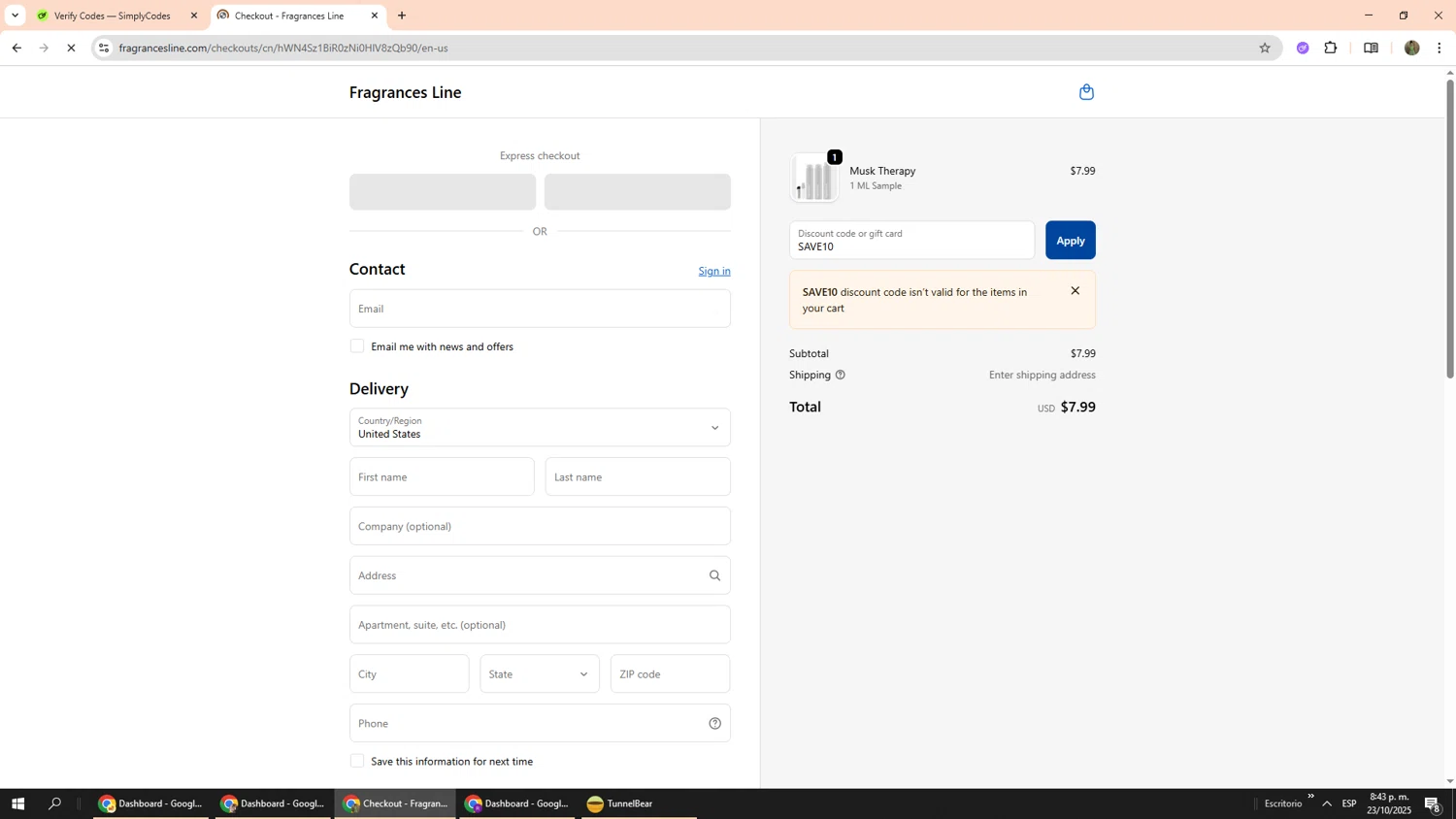Open Chrome three-dot menu

tap(1439, 48)
